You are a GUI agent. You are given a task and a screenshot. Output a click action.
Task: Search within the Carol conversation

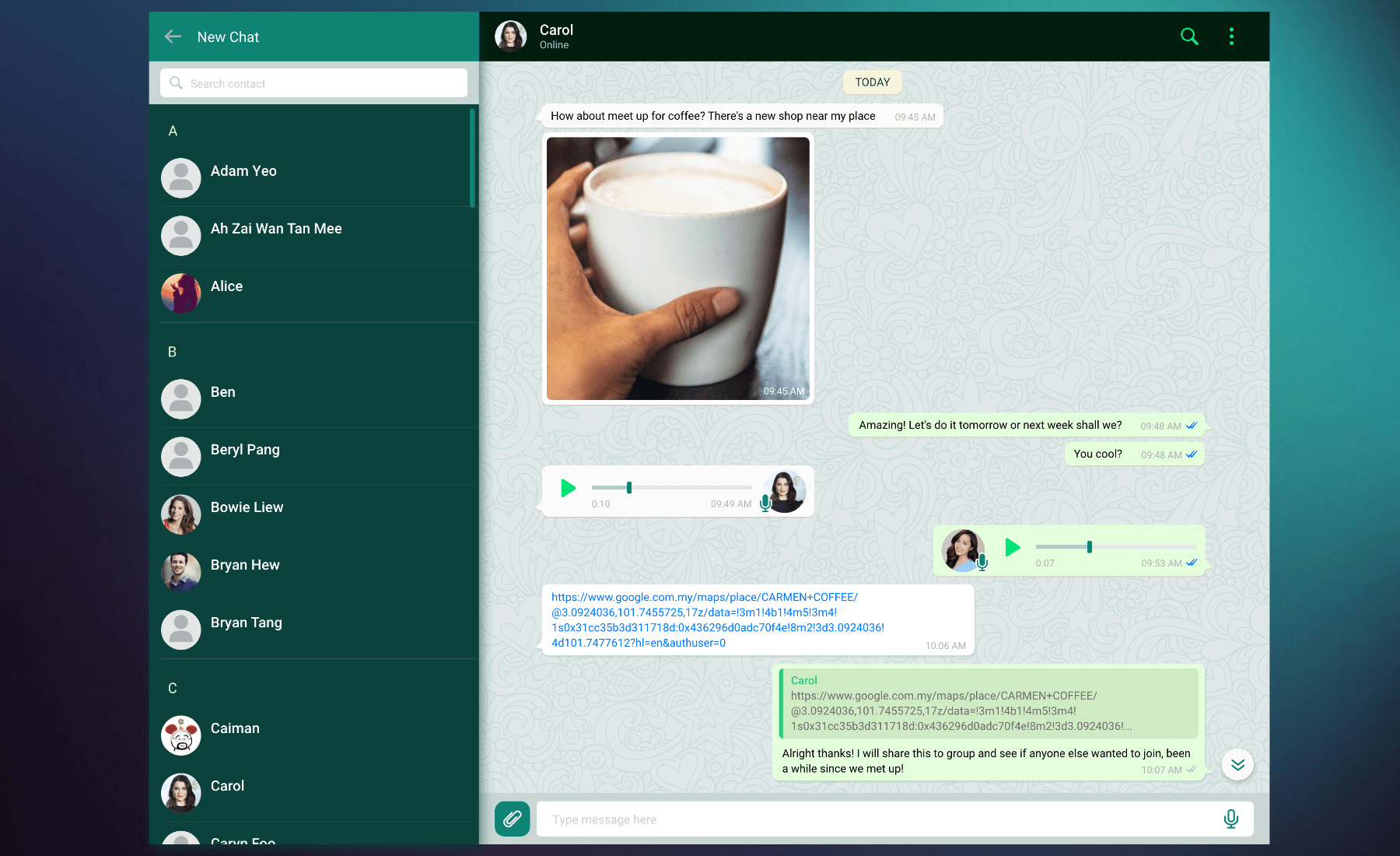pyautogui.click(x=1189, y=37)
